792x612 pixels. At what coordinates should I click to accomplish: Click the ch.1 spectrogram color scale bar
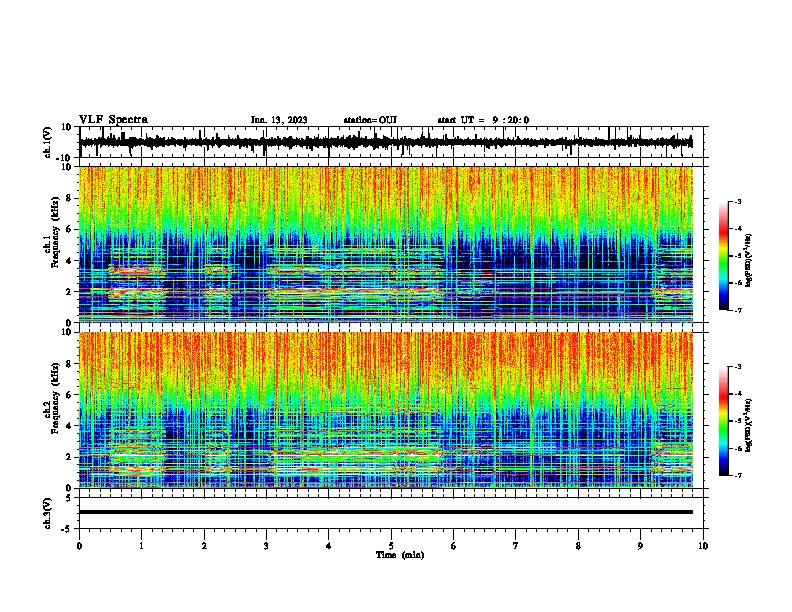coord(723,256)
